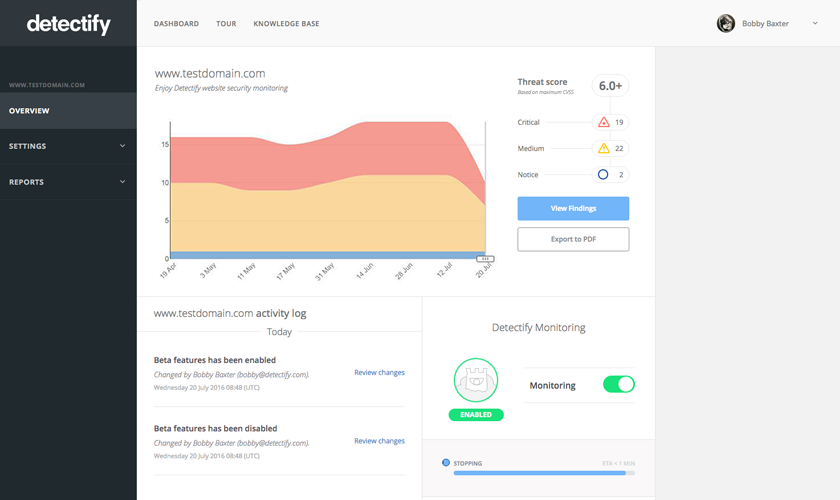Select Overview in the sidebar
This screenshot has width=840, height=500.
(68, 110)
